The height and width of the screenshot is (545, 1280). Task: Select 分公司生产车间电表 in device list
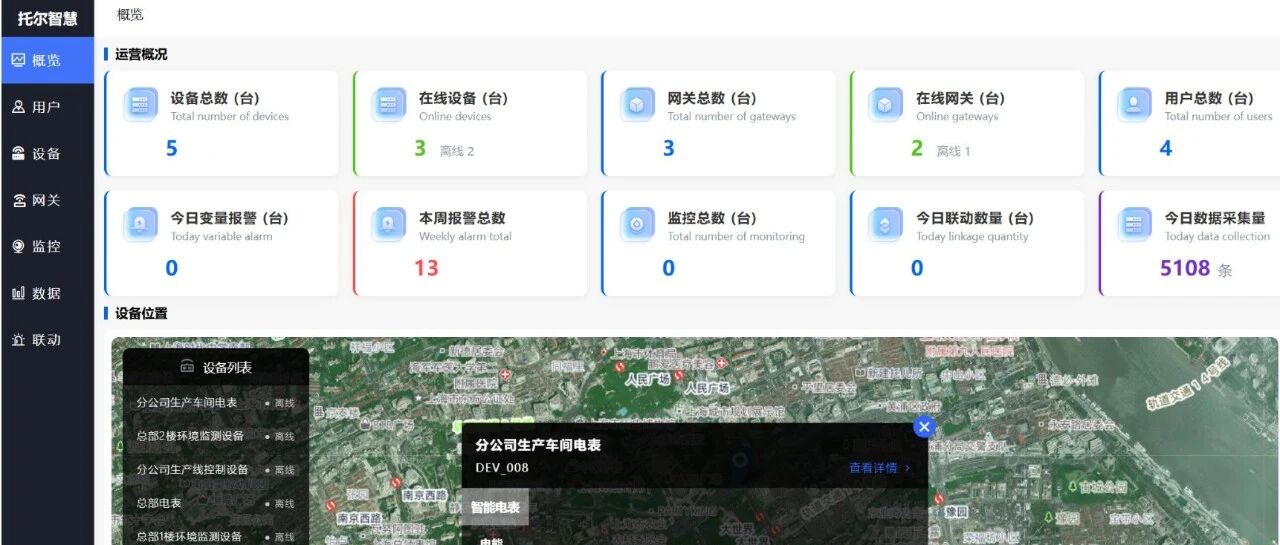pyautogui.click(x=216, y=402)
